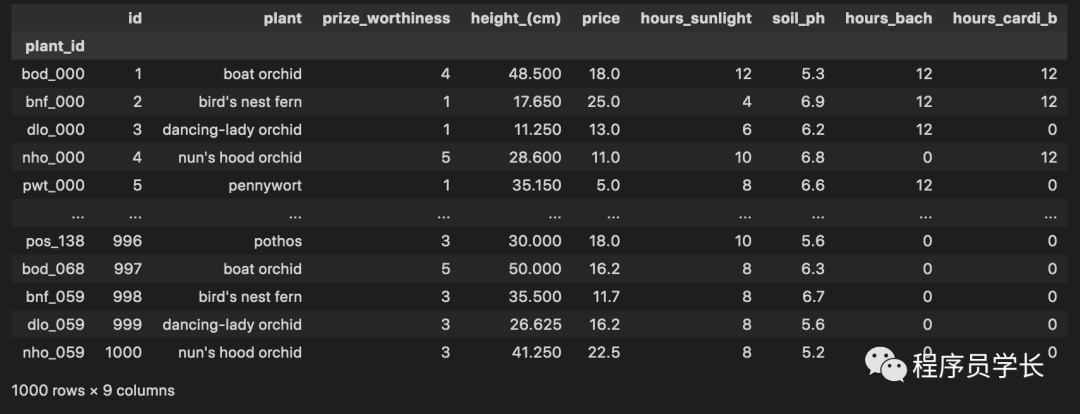This screenshot has height=414, width=1080.
Task: Click the 'pennywort' plant cell
Action: [265, 185]
